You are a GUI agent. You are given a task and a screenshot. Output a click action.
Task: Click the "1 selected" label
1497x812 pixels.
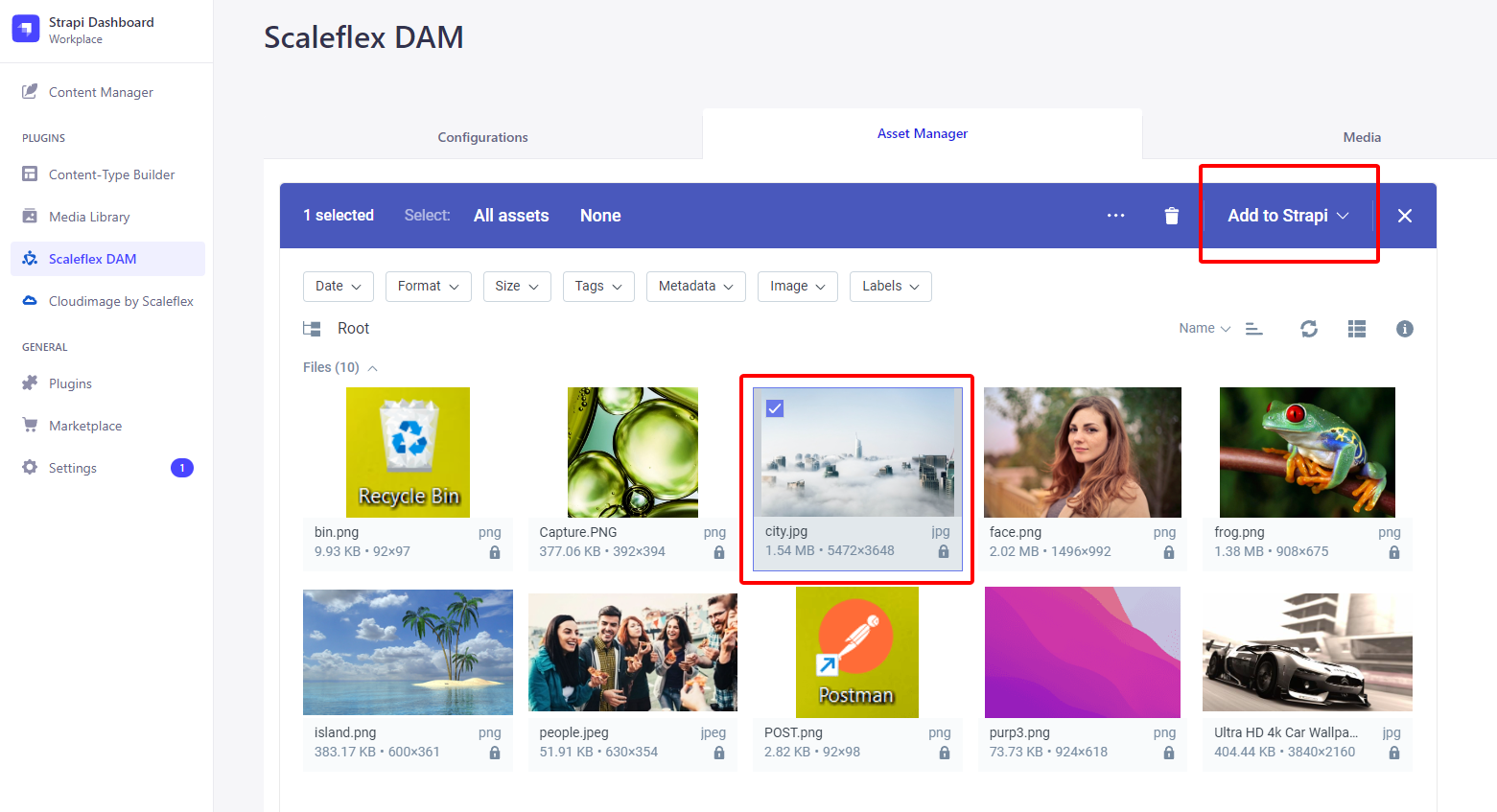click(339, 216)
